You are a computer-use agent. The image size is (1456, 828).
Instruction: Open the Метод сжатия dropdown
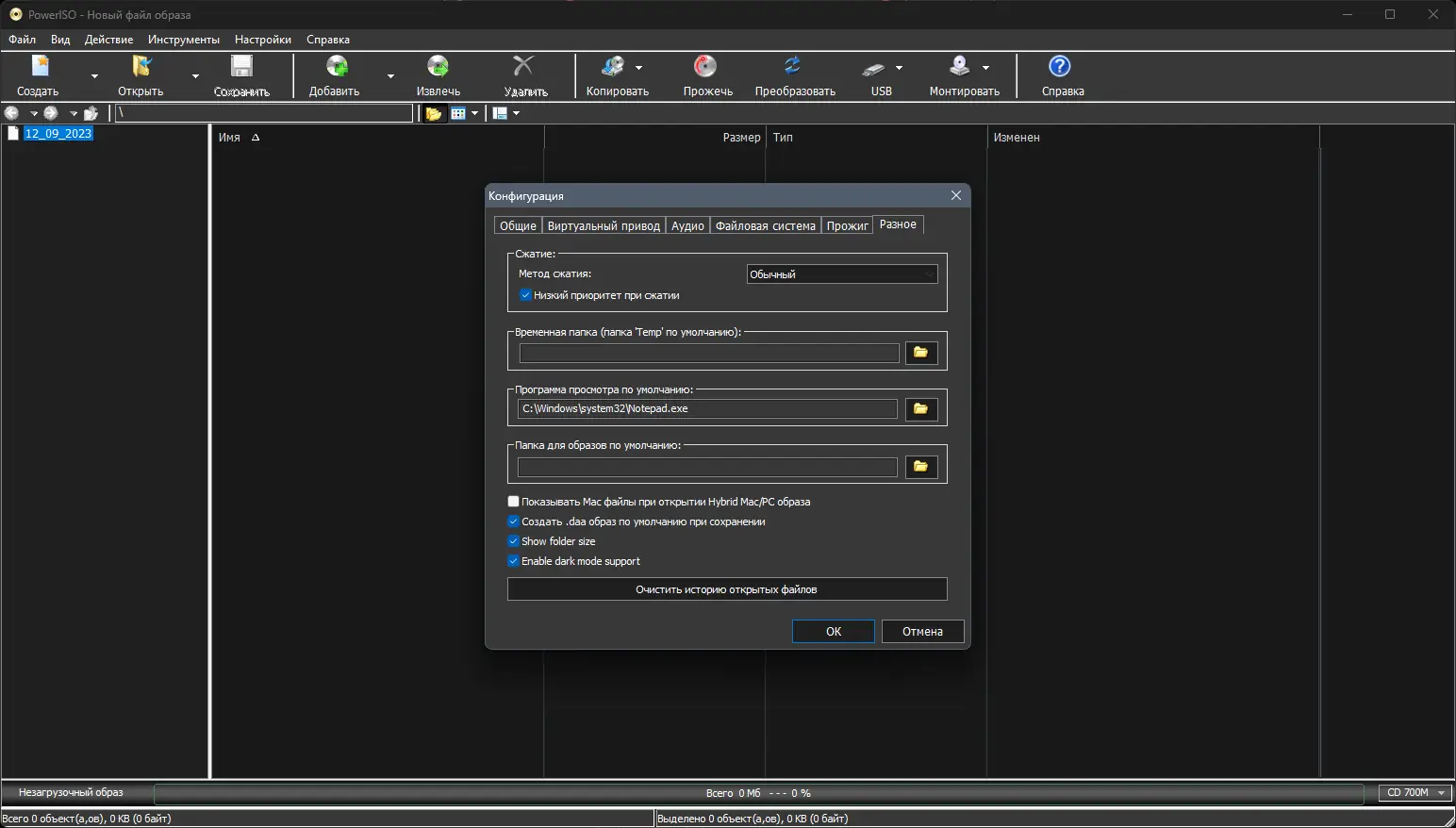coord(842,274)
